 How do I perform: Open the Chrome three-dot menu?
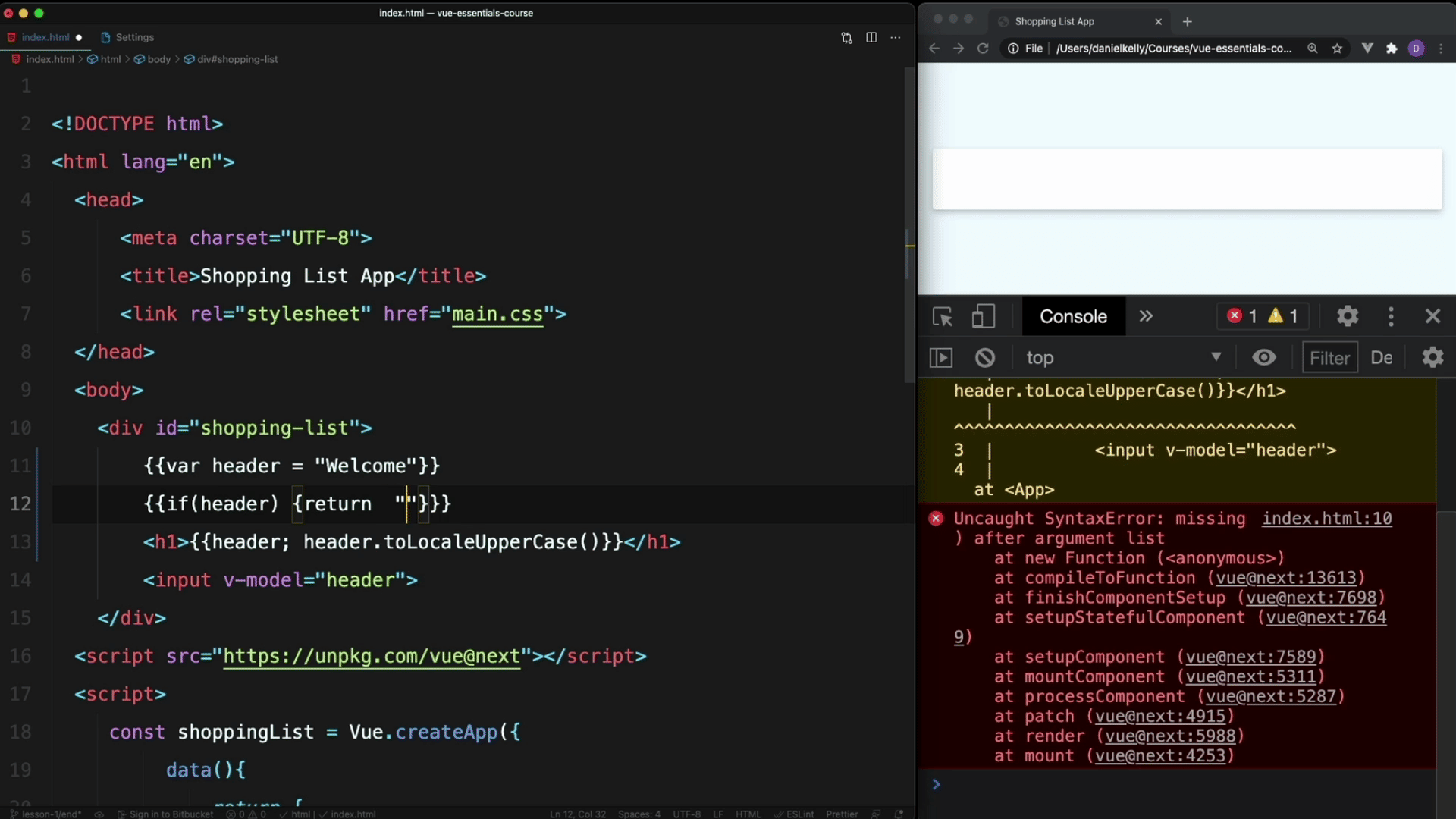pyautogui.click(x=1441, y=49)
